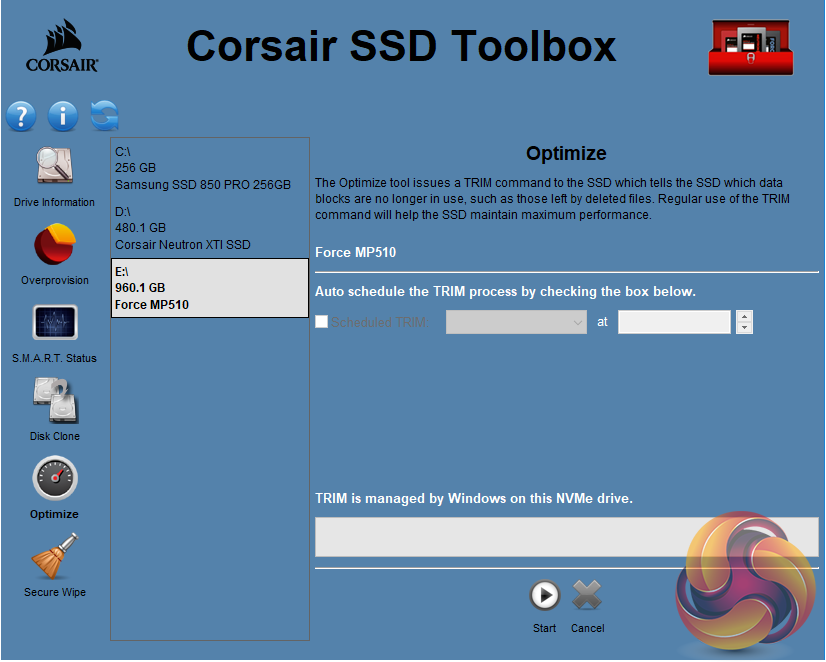826x662 pixels.
Task: Select the Optimize gauge icon
Action: click(x=54, y=480)
